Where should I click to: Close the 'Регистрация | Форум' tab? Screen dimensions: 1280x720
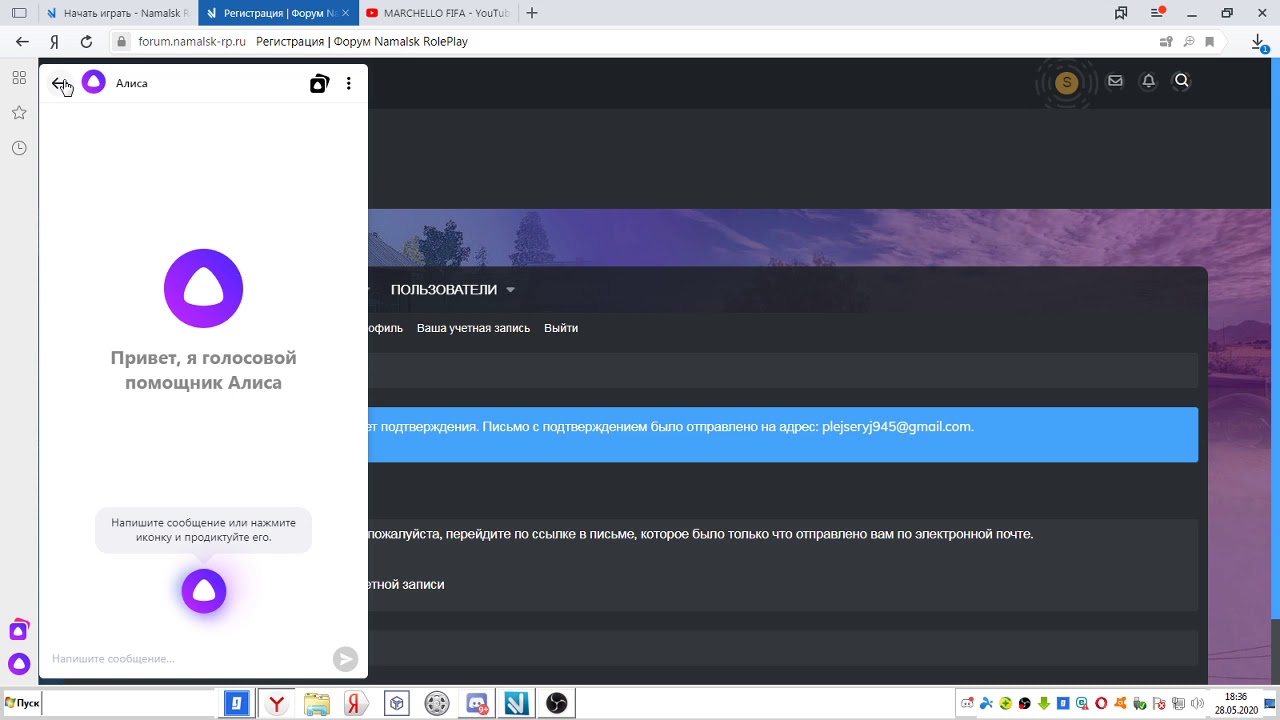(x=346, y=13)
